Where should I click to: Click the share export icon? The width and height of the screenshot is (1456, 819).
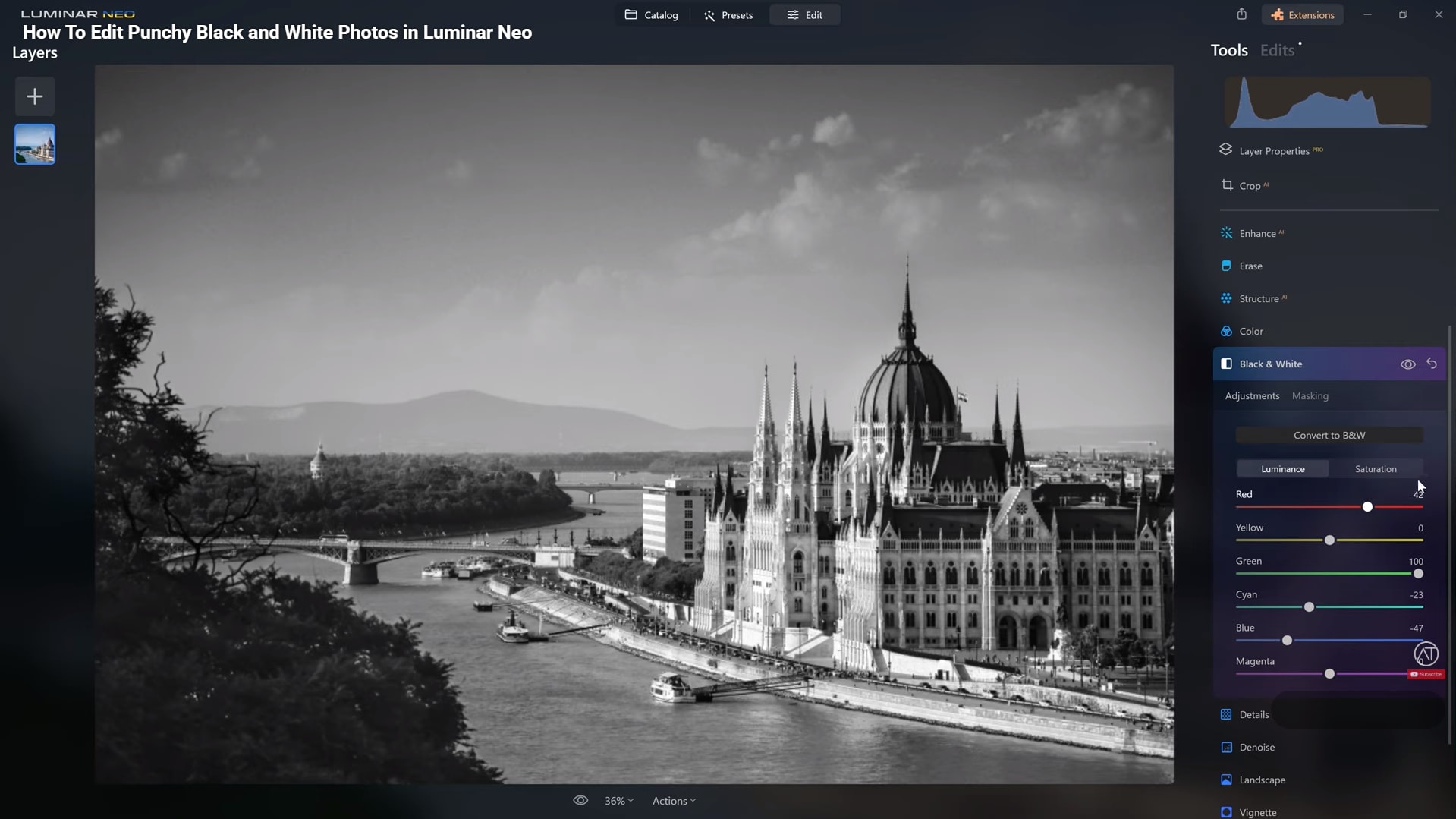(x=1241, y=14)
